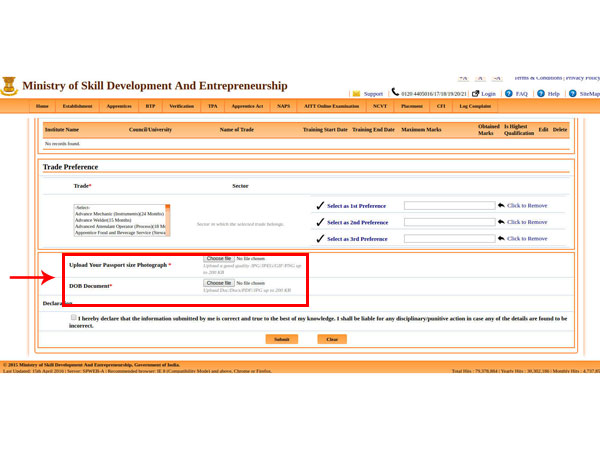Click the 'Select as 3rd Preference' link
The image size is (600, 450).
(357, 239)
